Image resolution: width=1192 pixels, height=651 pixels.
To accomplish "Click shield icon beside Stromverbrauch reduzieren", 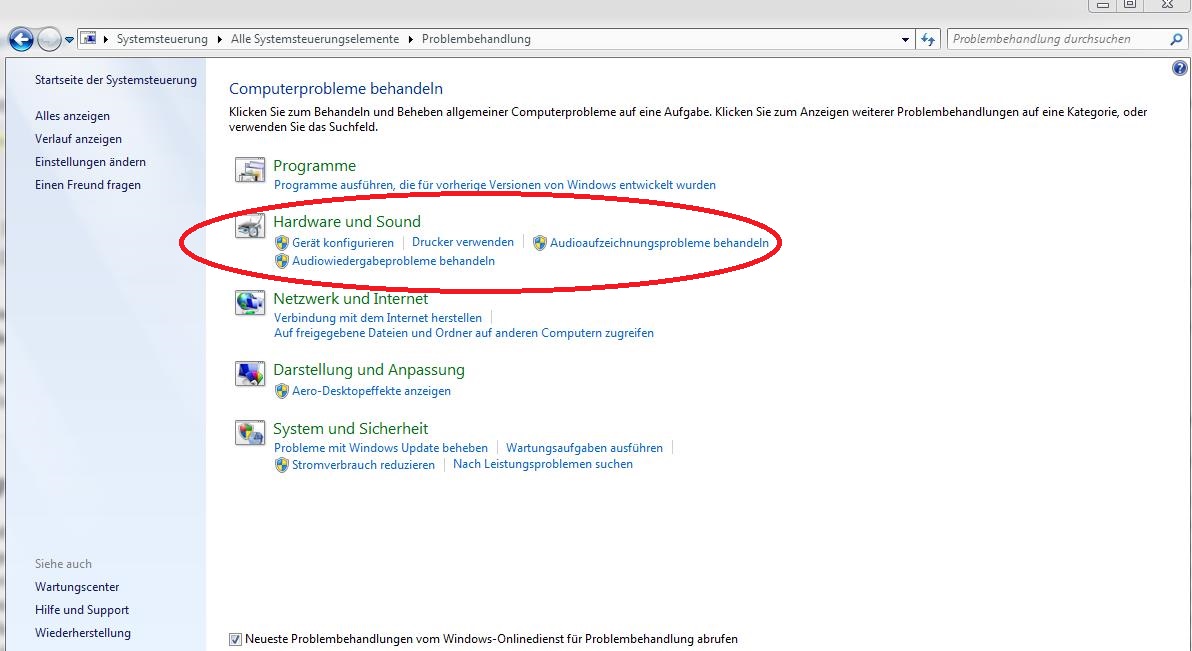I will click(282, 465).
